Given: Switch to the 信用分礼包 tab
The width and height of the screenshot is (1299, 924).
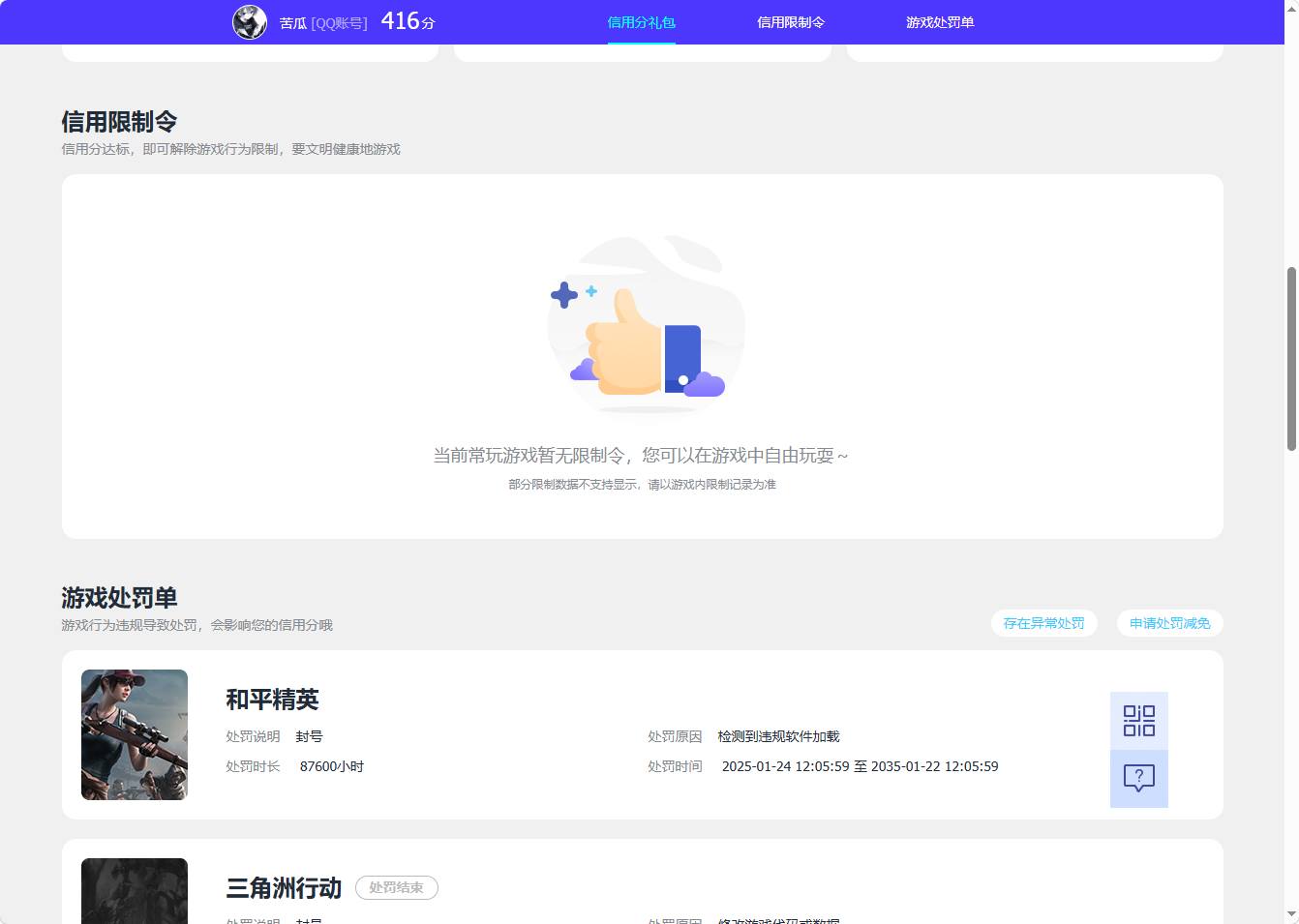Looking at the screenshot, I should [641, 22].
